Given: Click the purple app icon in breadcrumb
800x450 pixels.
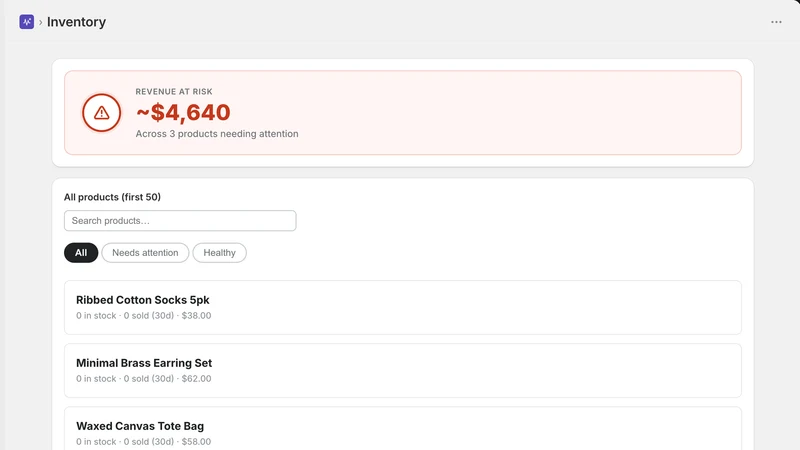Looking at the screenshot, I should 27,22.
